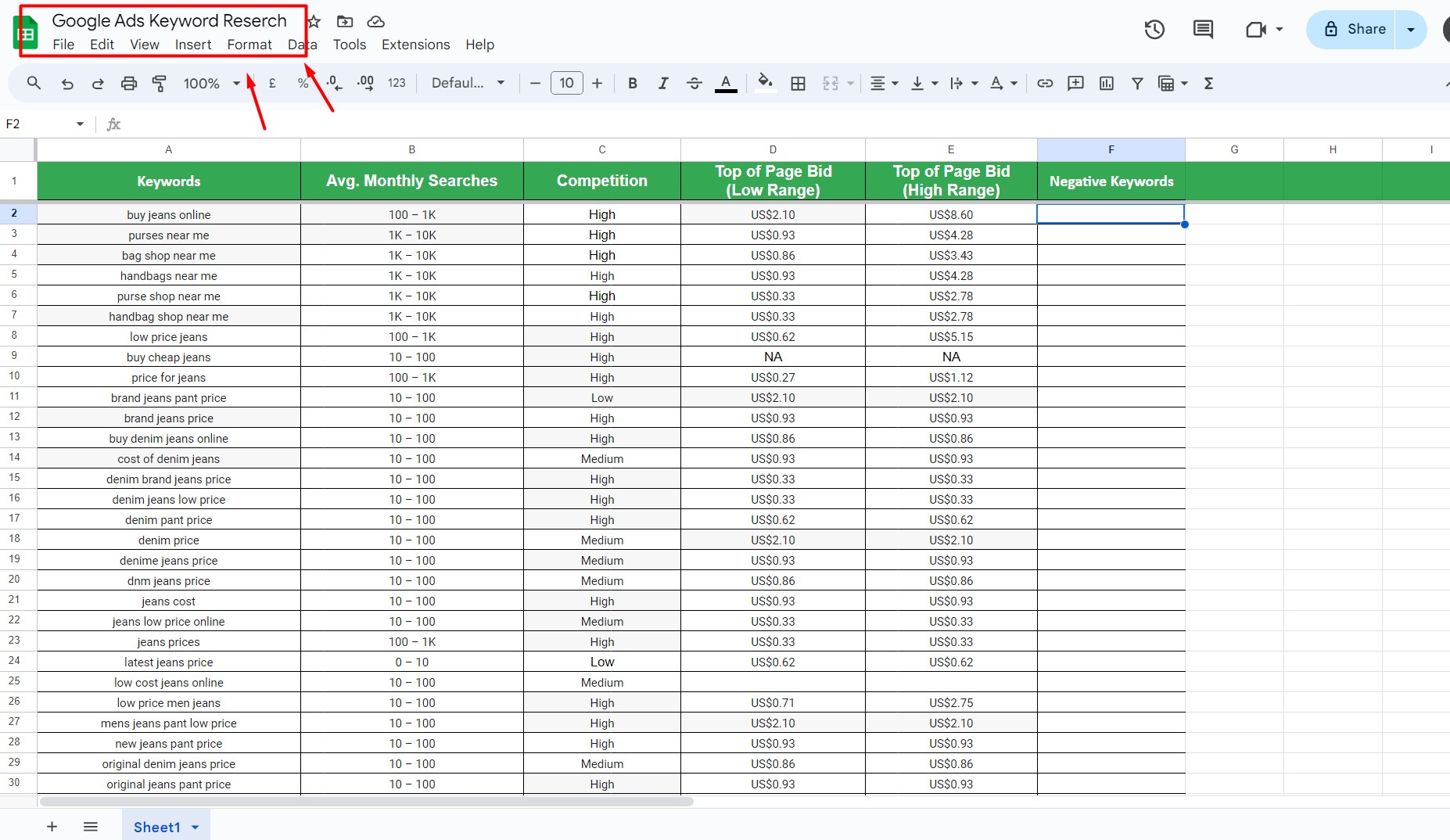
Task: Select the paint format tool
Action: tap(159, 83)
